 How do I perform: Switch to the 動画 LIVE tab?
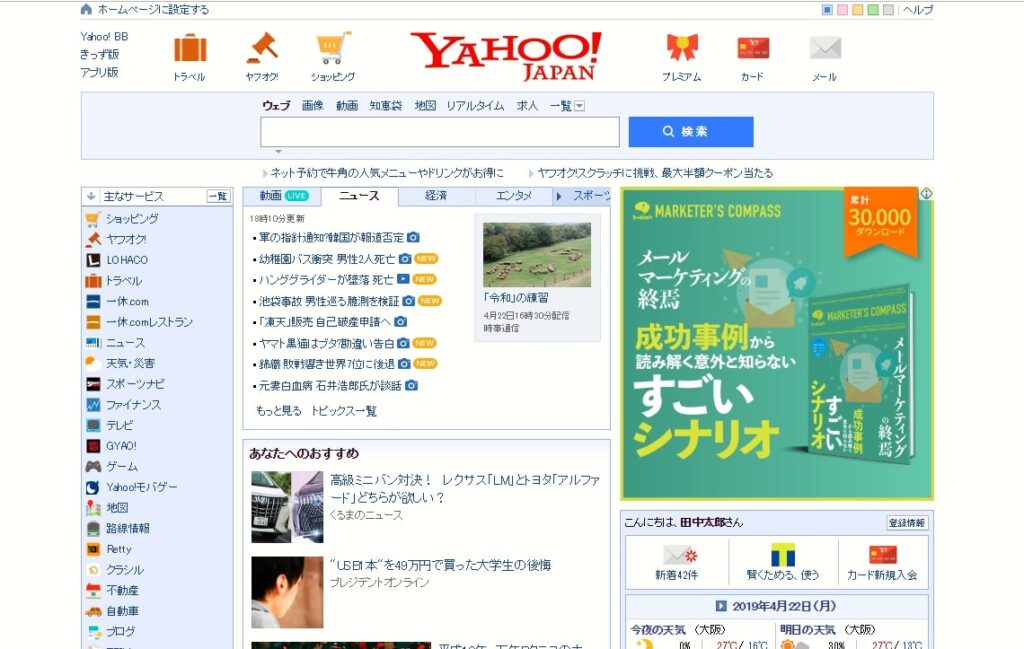click(283, 196)
